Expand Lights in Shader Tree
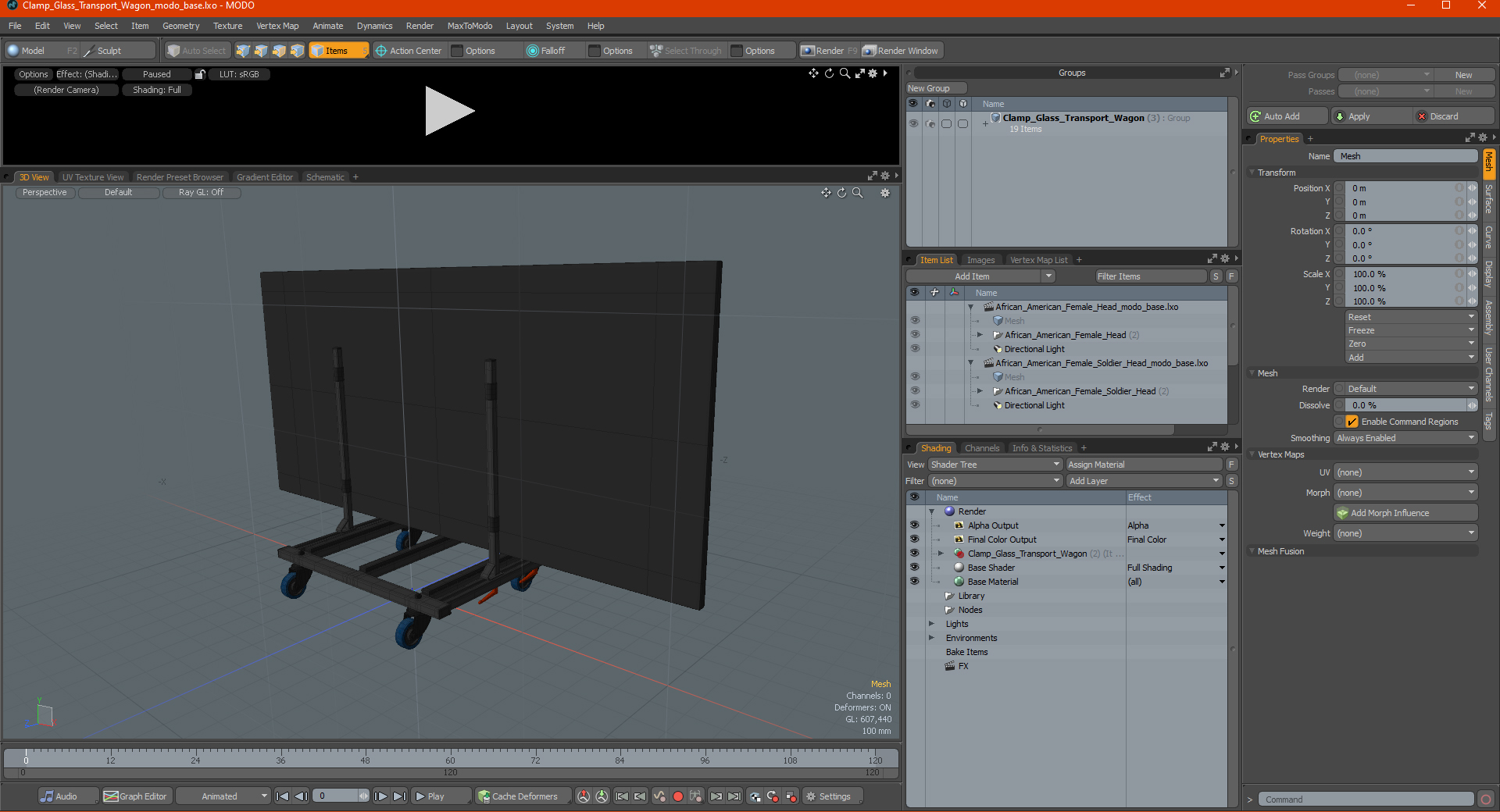1500x812 pixels. click(931, 624)
